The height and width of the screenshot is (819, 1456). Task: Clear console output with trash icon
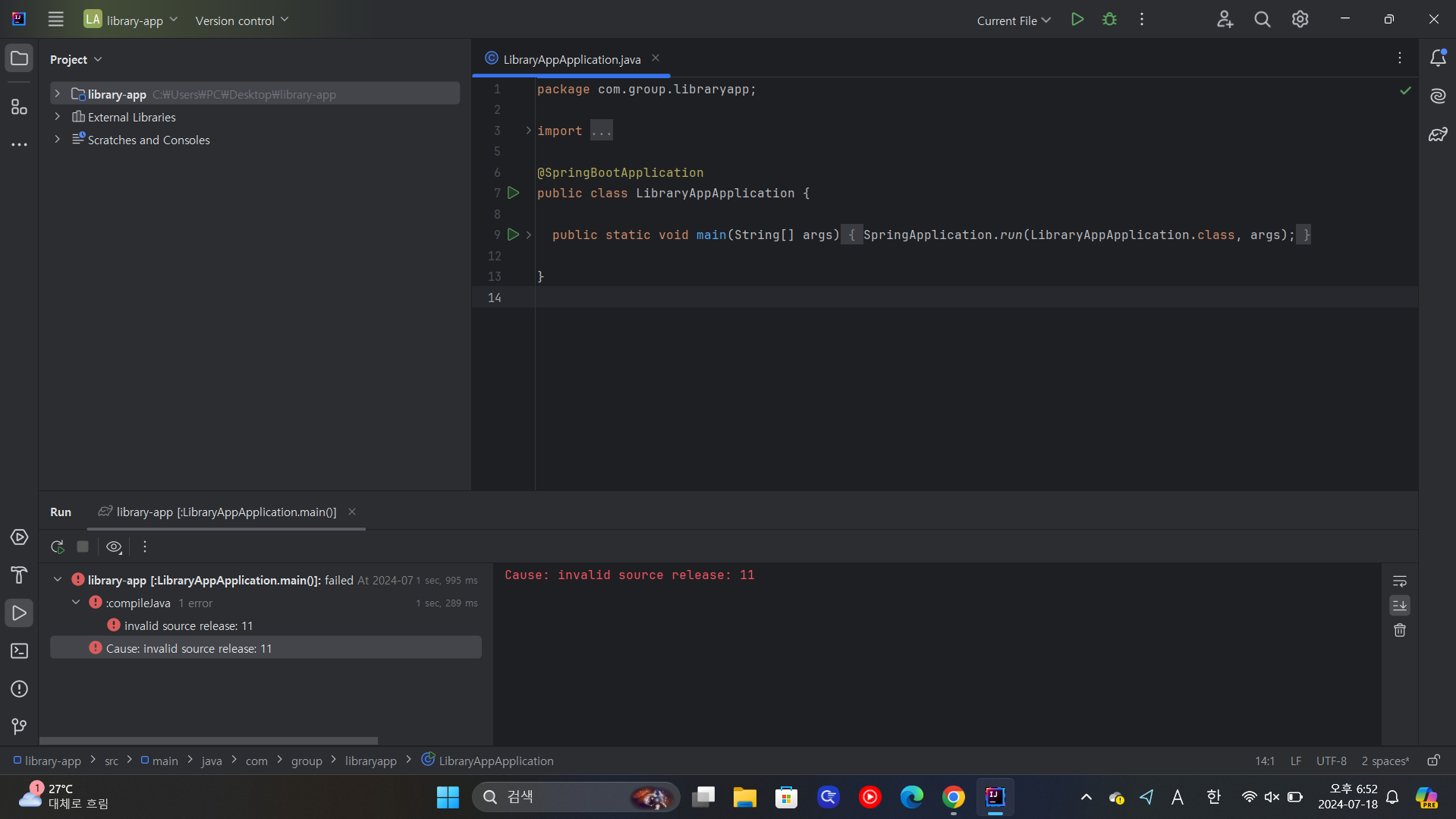point(1400,630)
